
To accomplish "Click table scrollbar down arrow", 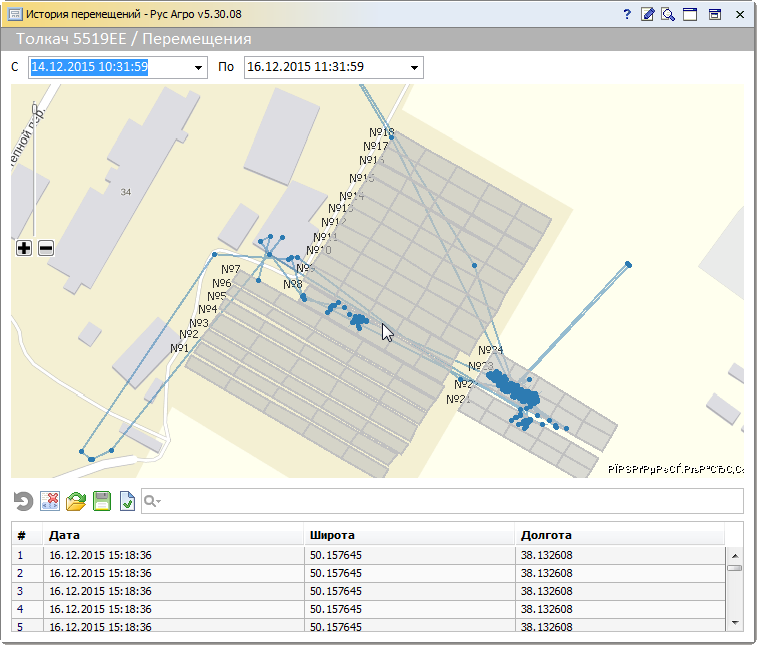I will click(735, 623).
